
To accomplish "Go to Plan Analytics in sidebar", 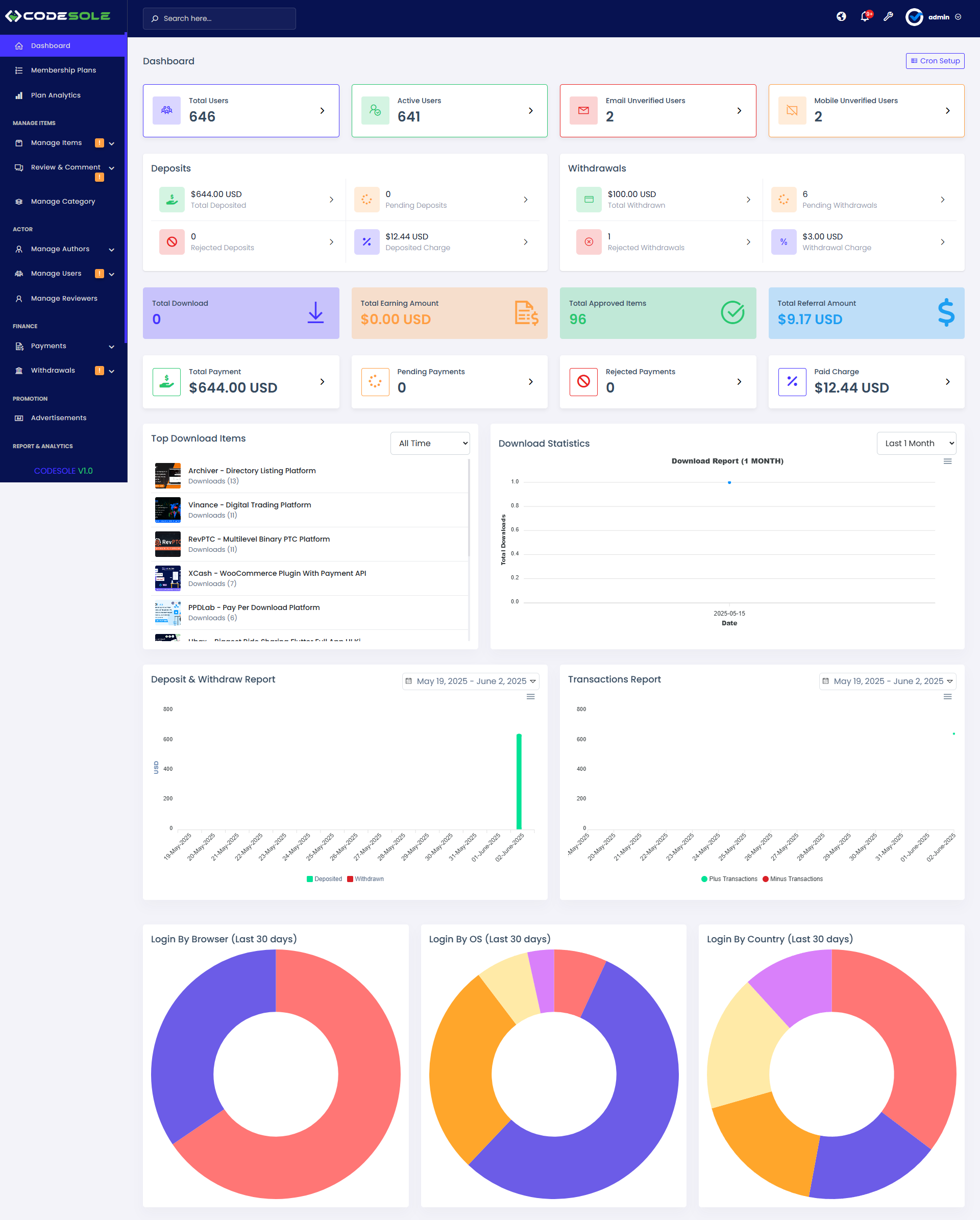I will pyautogui.click(x=56, y=95).
